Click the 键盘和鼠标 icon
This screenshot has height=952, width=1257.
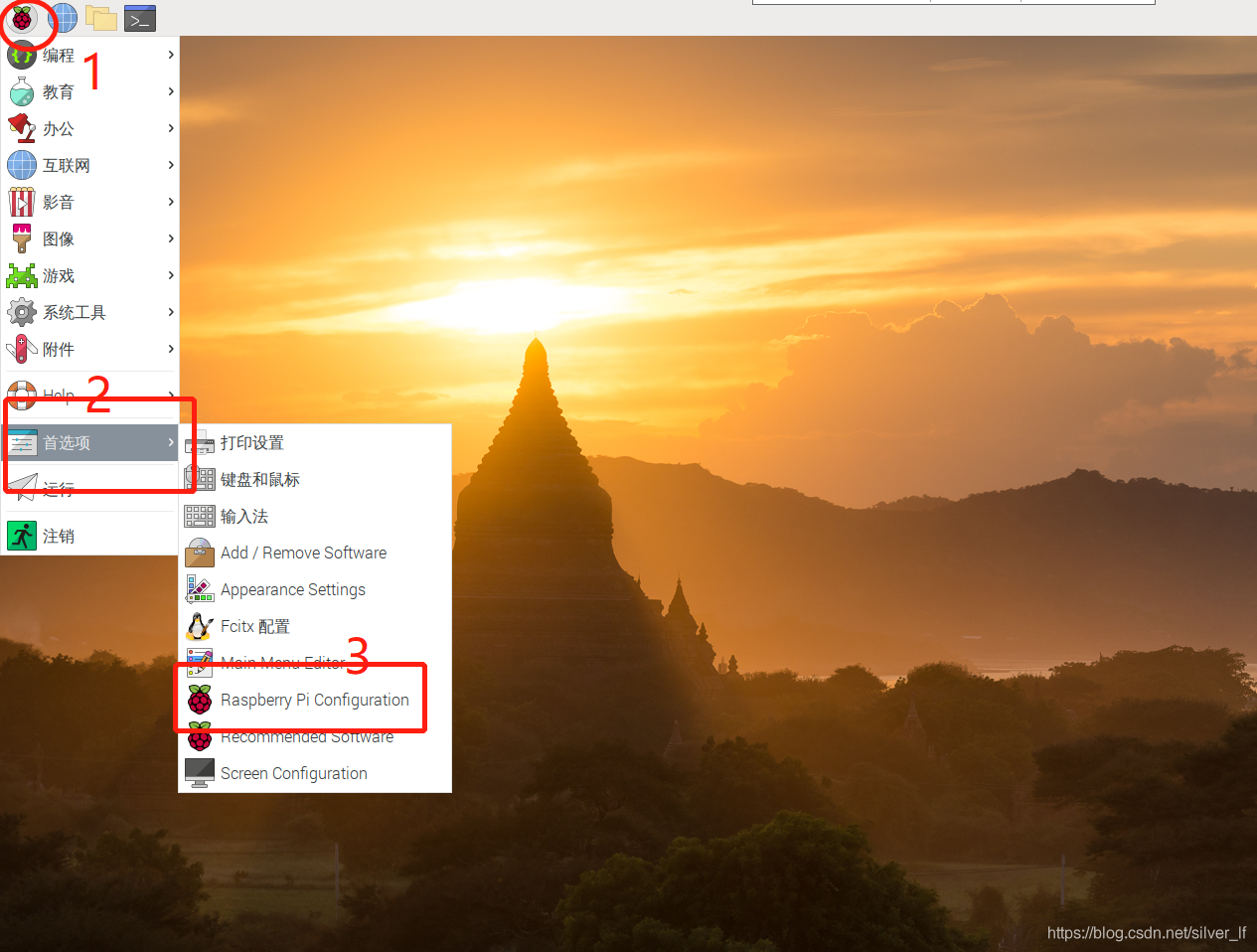point(200,479)
